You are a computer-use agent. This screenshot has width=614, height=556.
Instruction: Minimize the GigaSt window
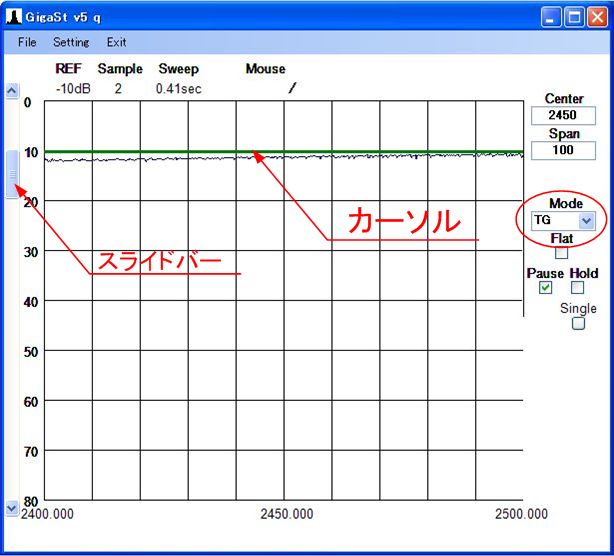pyautogui.click(x=553, y=17)
